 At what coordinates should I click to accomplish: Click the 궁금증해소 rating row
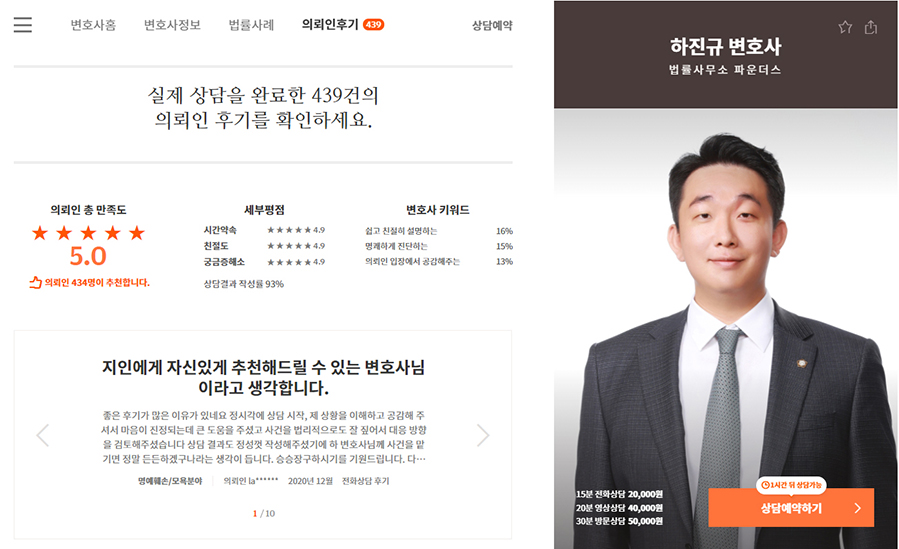coord(264,262)
